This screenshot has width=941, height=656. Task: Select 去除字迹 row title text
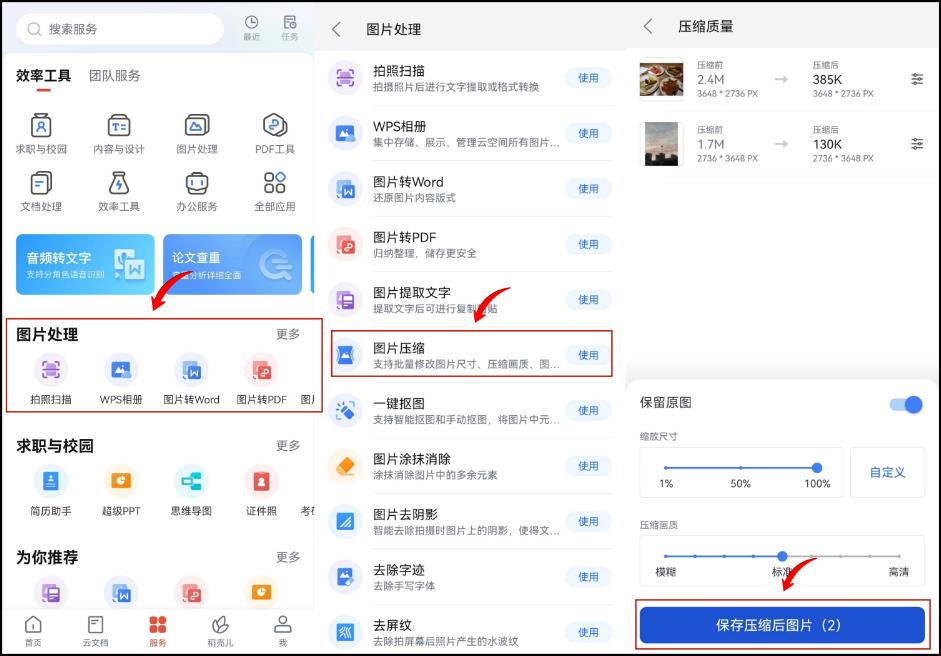398,570
